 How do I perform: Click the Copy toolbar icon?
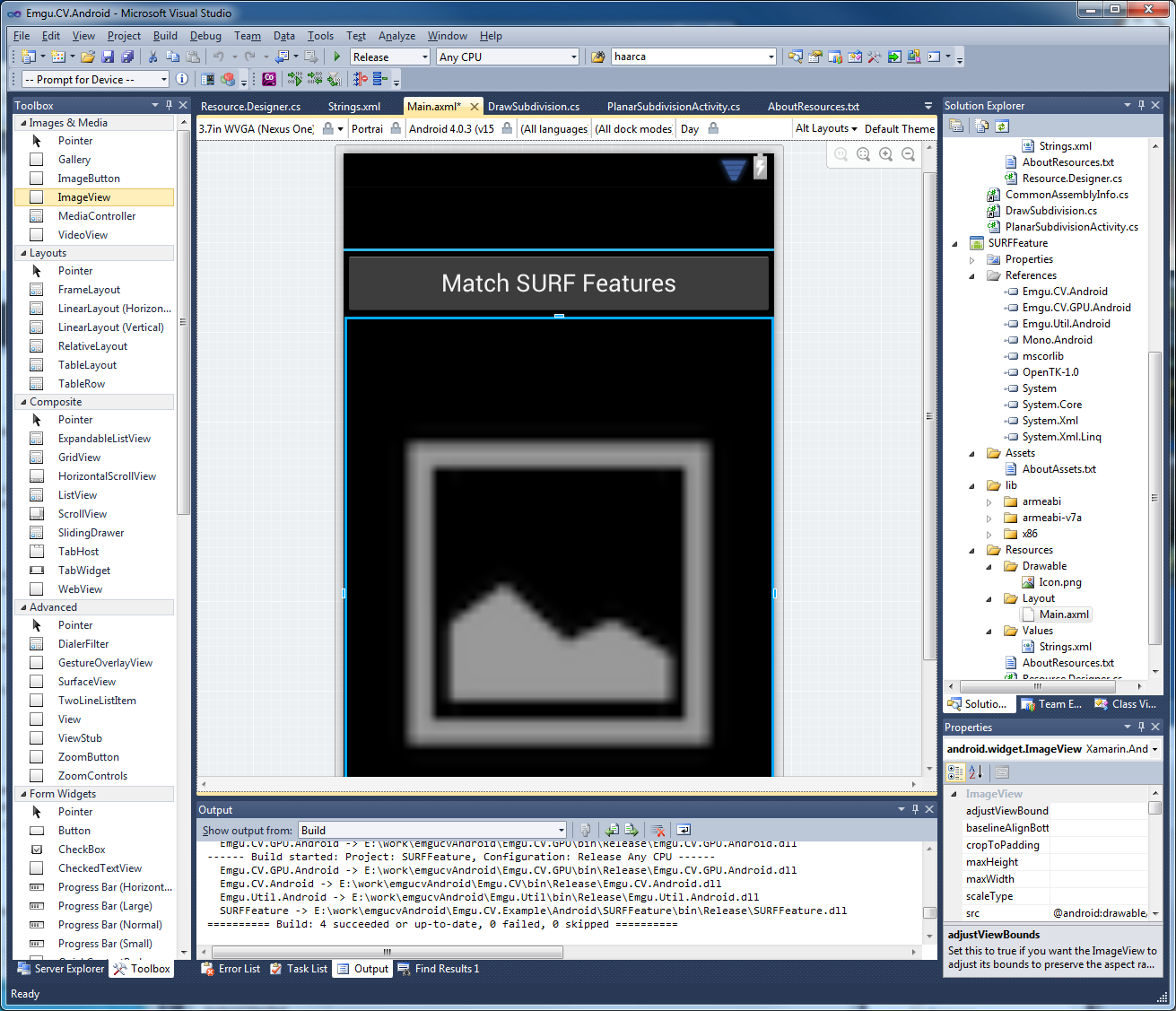[x=172, y=57]
